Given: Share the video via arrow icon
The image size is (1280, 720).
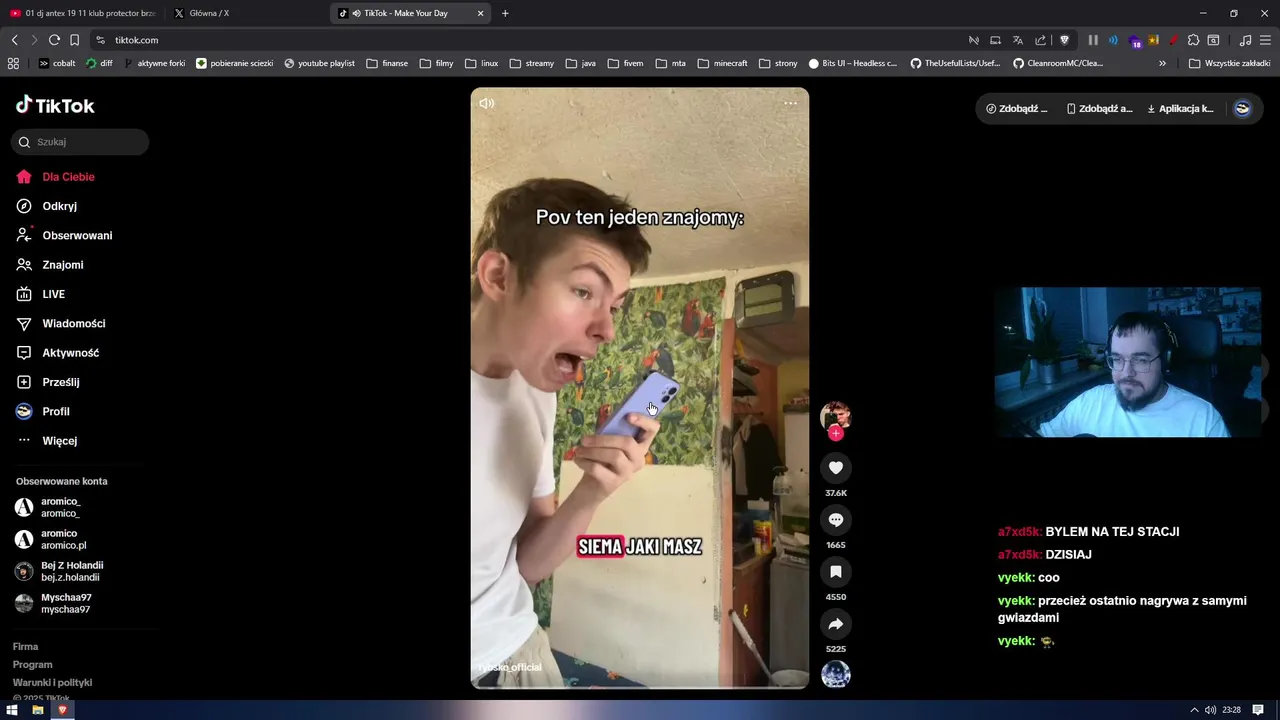Looking at the screenshot, I should point(836,624).
